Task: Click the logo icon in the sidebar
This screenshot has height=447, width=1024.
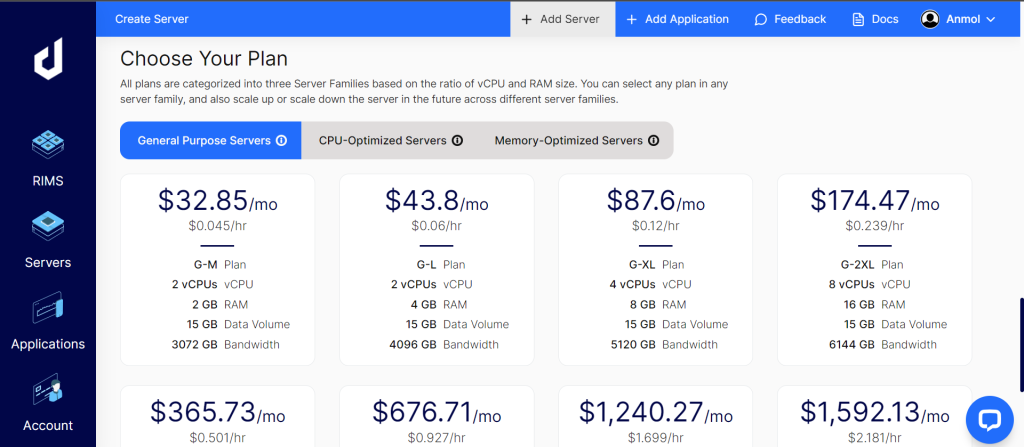Action: pos(48,61)
